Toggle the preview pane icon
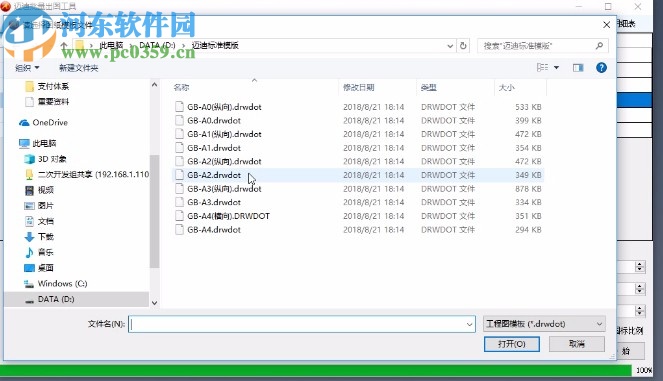663x381 pixels. [x=578, y=68]
